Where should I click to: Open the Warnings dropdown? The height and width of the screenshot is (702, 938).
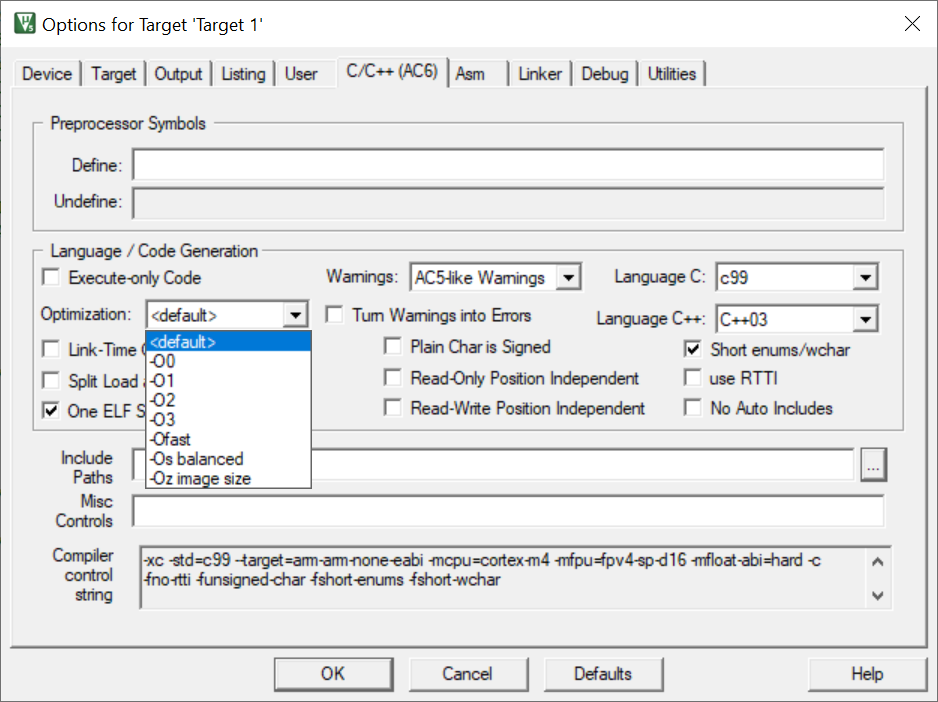click(x=568, y=278)
